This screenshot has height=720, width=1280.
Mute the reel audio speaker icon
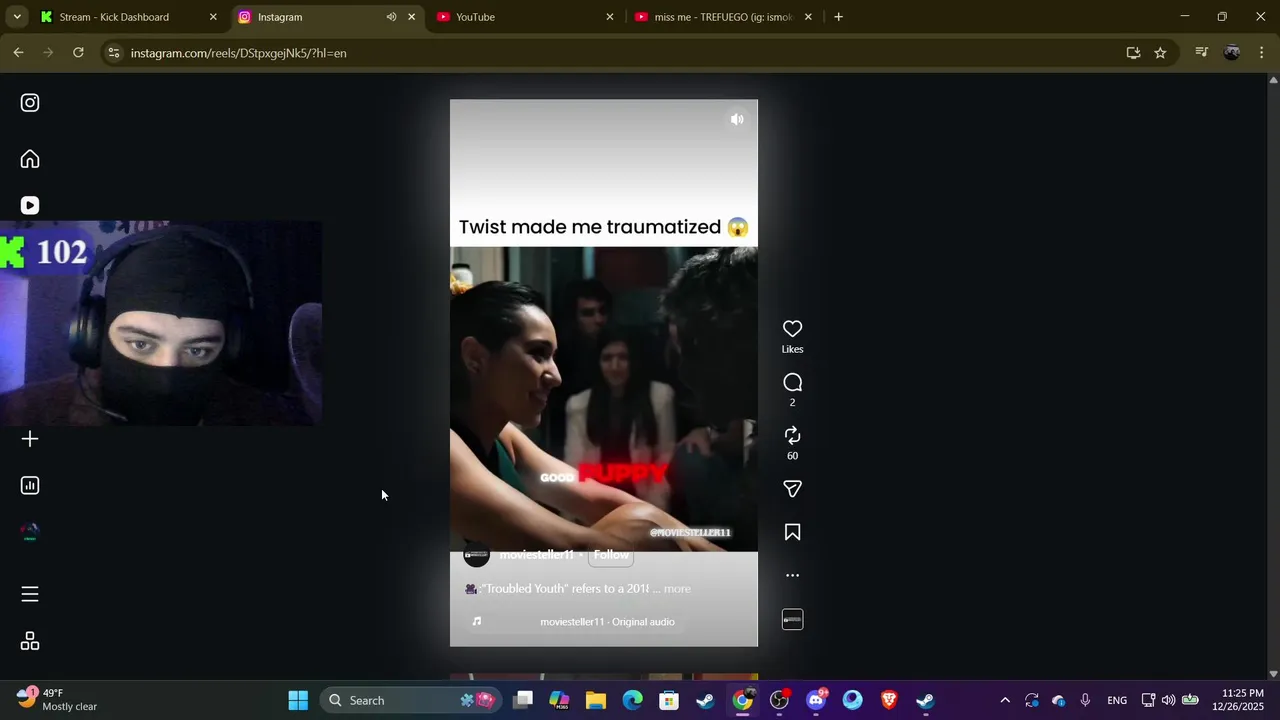pyautogui.click(x=737, y=119)
